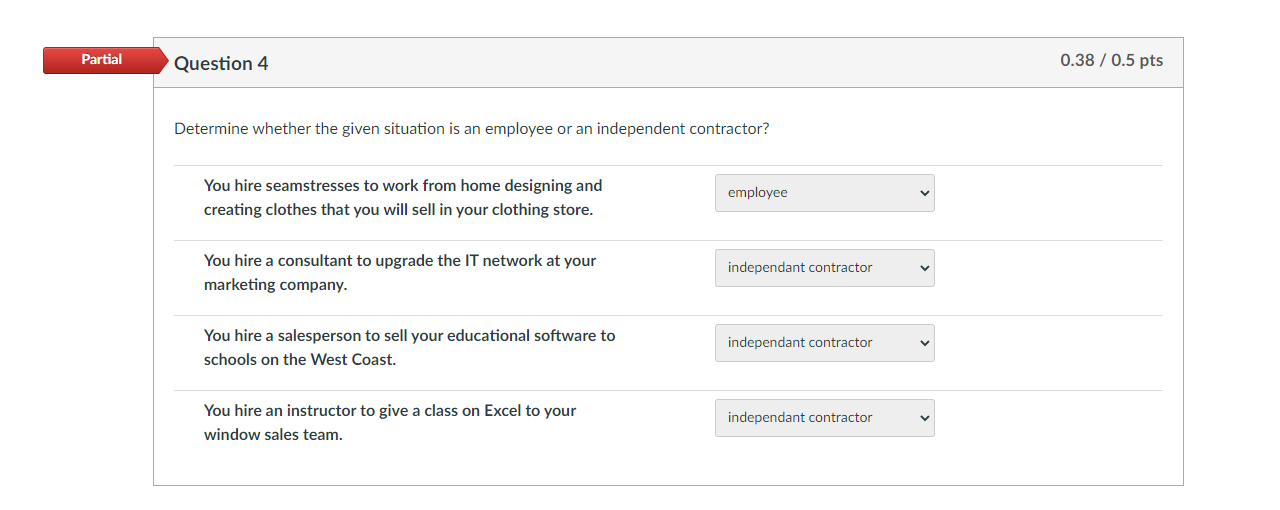This screenshot has height=510, width=1280.
Task: Select the Excel class instructor statement text
Action: coord(390,423)
